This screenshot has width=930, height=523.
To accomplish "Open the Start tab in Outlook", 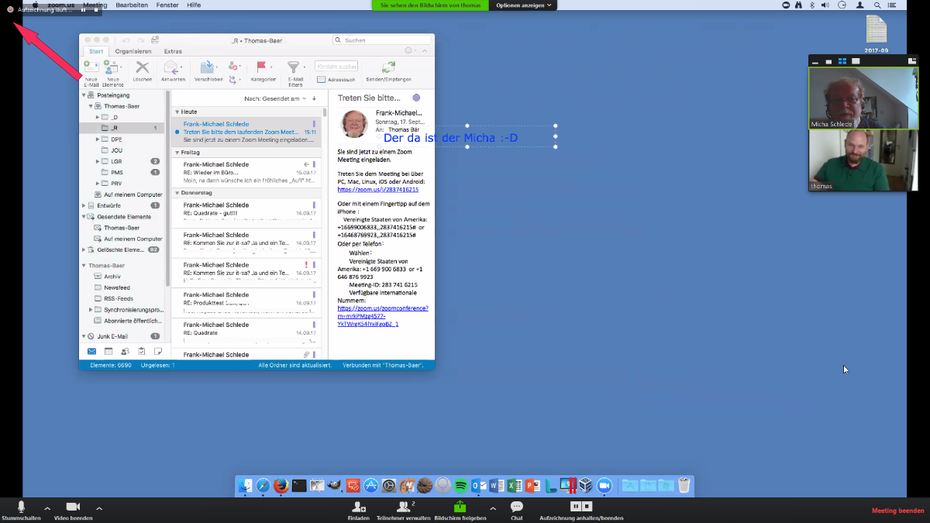I will click(96, 52).
